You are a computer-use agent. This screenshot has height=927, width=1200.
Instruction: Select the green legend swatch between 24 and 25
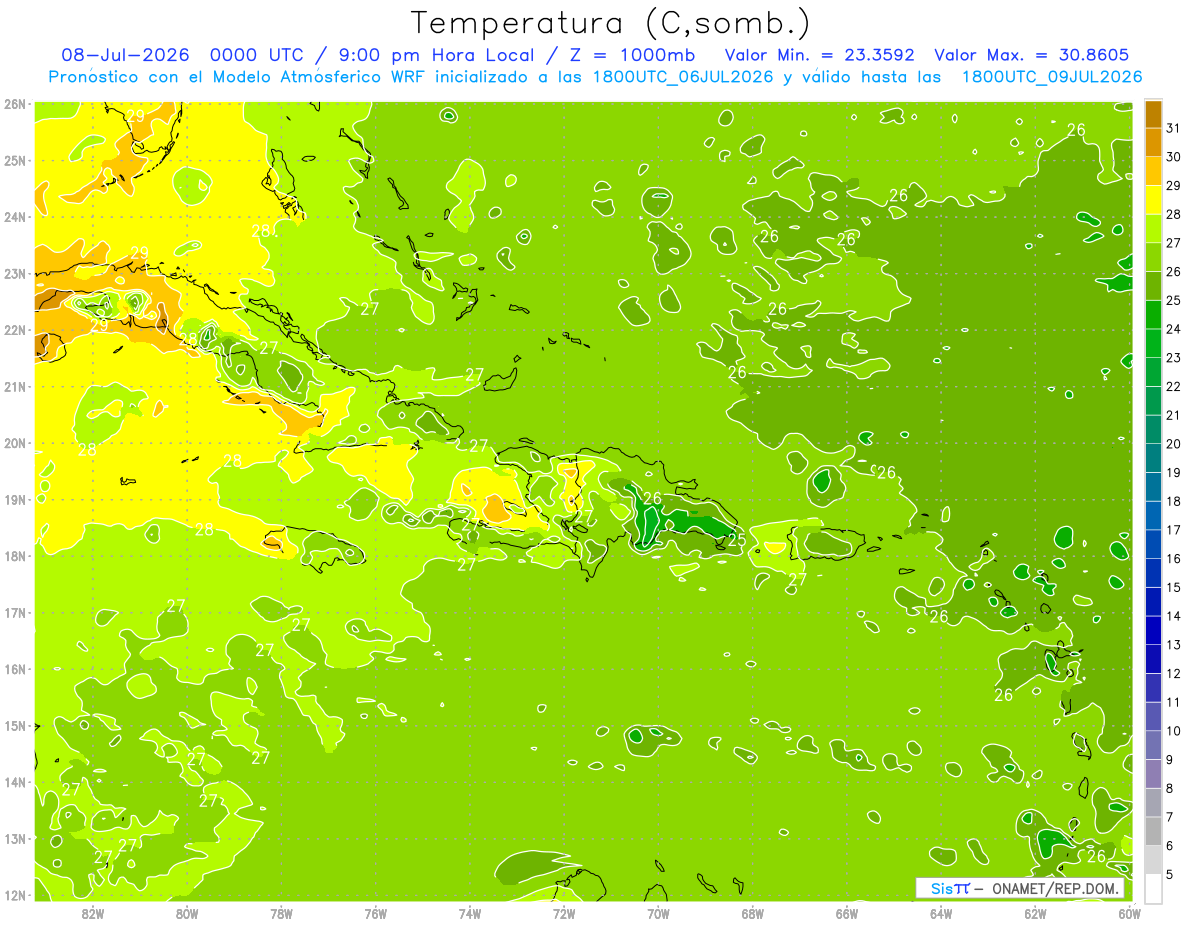pos(1153,315)
